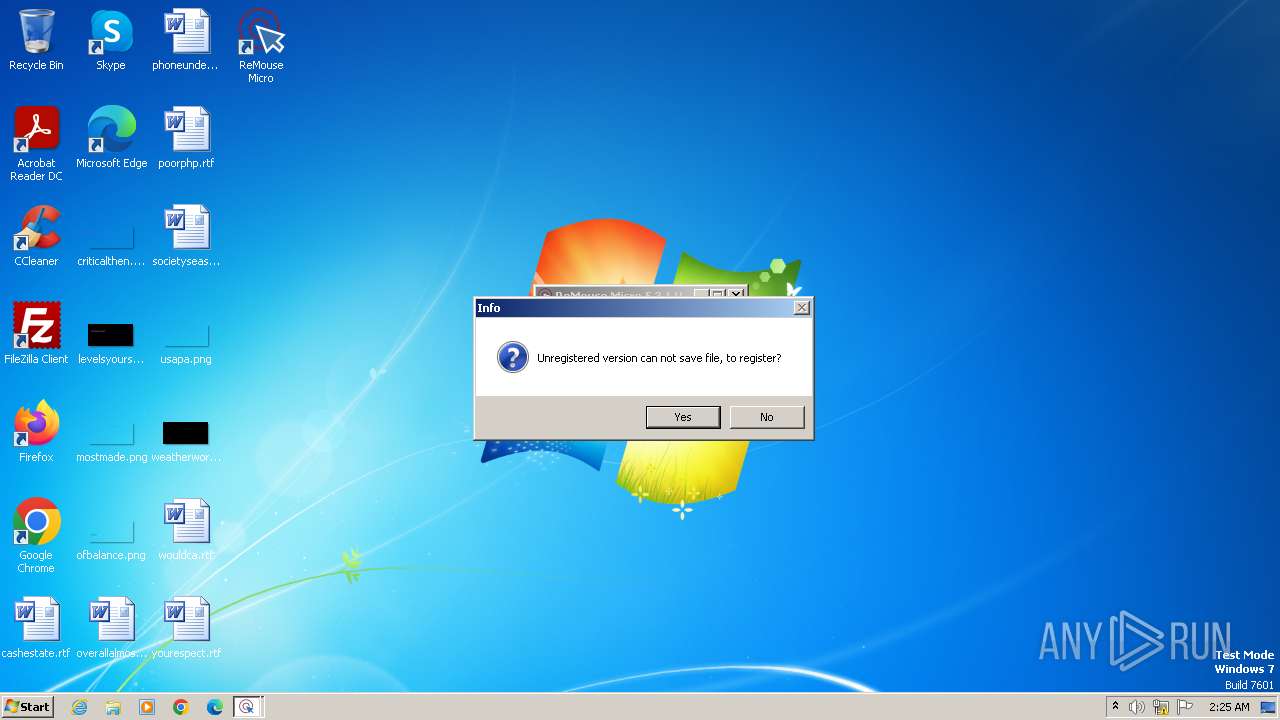
Task: Open Windows Explorer from taskbar
Action: pos(113,707)
